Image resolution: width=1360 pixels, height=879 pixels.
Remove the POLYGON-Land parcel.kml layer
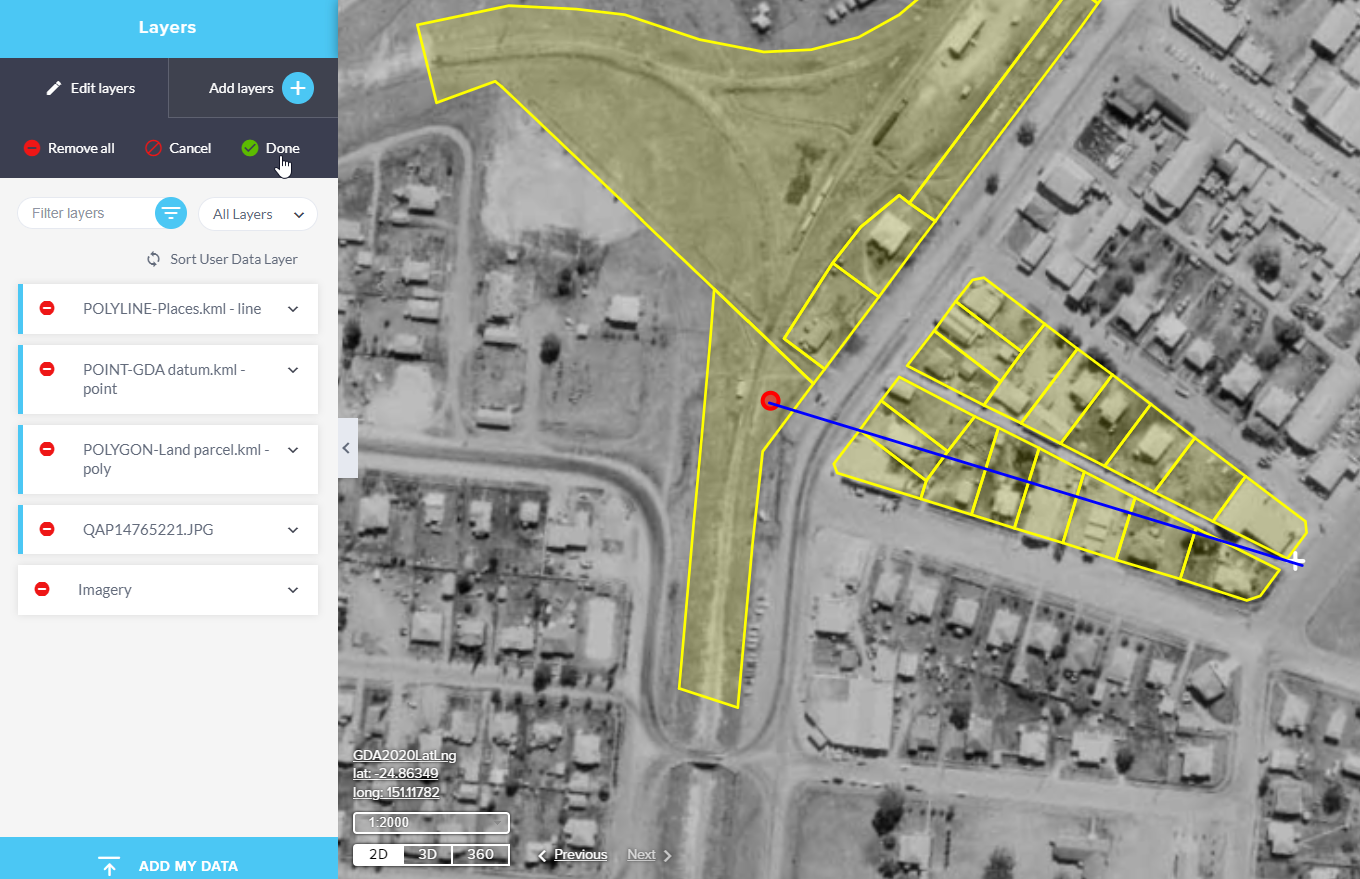47,450
